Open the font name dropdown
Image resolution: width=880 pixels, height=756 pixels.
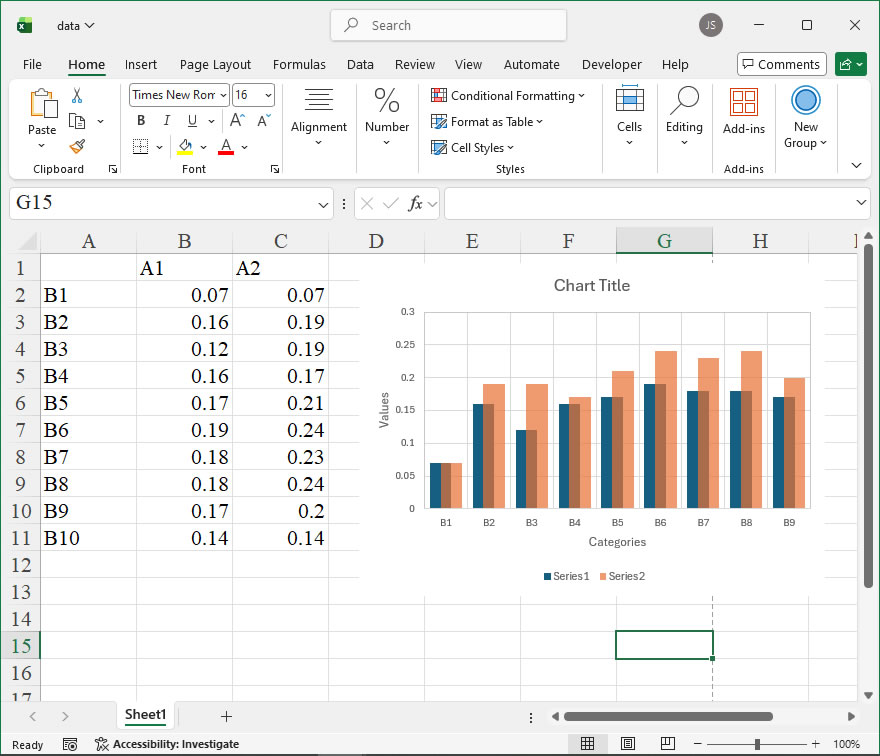tap(223, 95)
